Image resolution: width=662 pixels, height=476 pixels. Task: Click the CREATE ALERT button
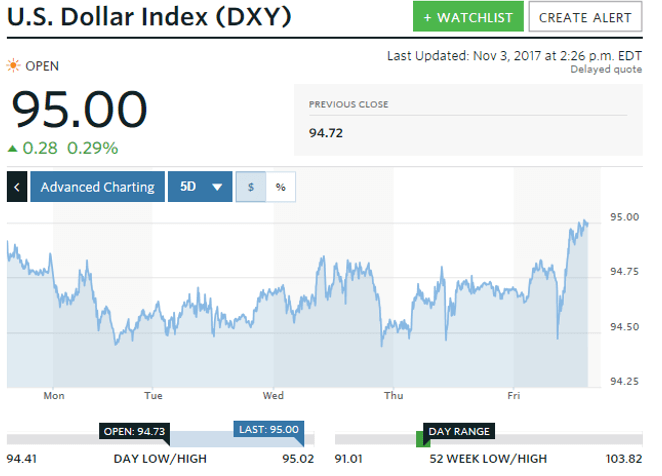click(x=585, y=17)
